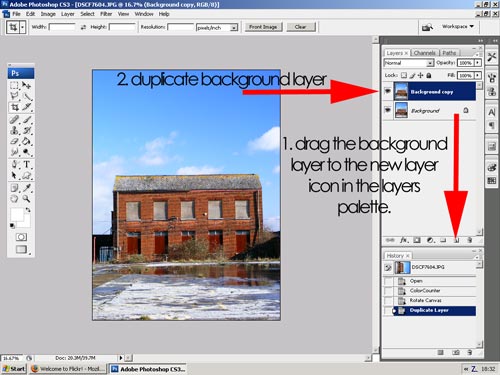The image size is (500, 375).
Task: Open the Filter menu
Action: tap(106, 14)
